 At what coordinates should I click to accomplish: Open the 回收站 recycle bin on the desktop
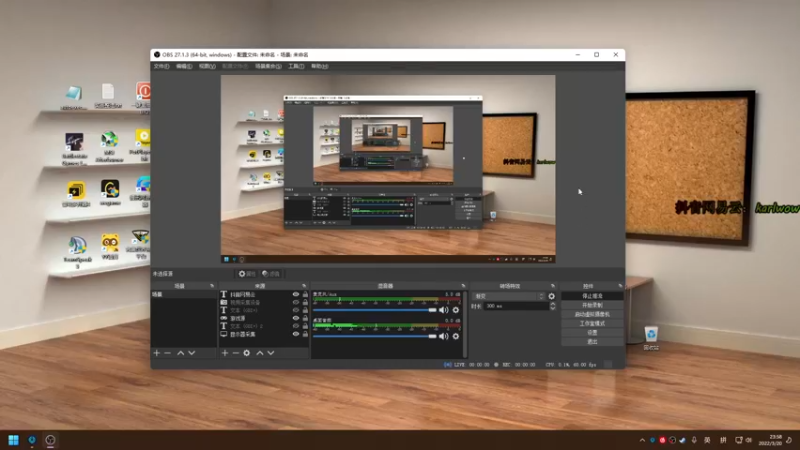(651, 338)
